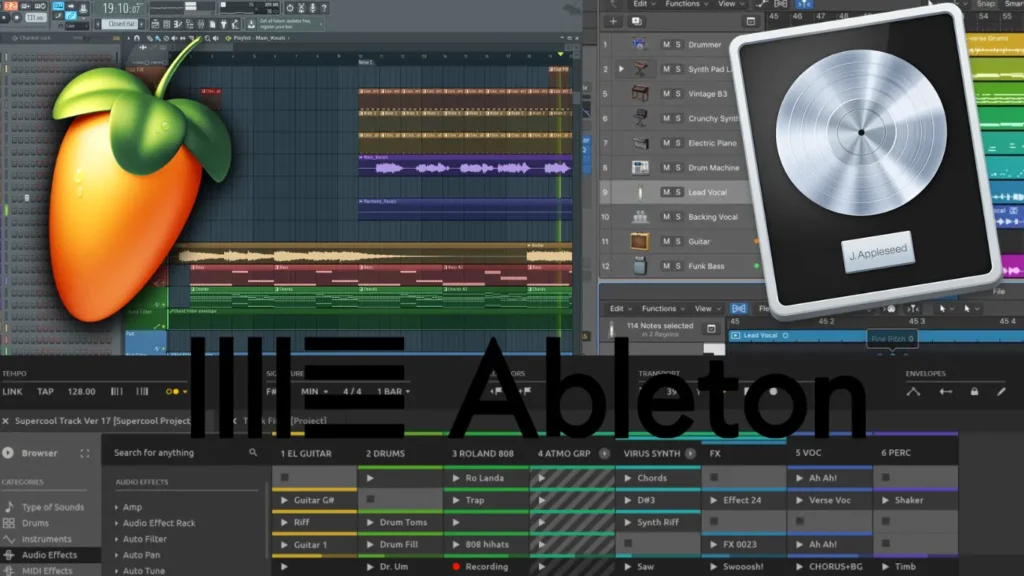Click the pencil icon under Envelopes
This screenshot has height=576, width=1024.
point(1001,391)
